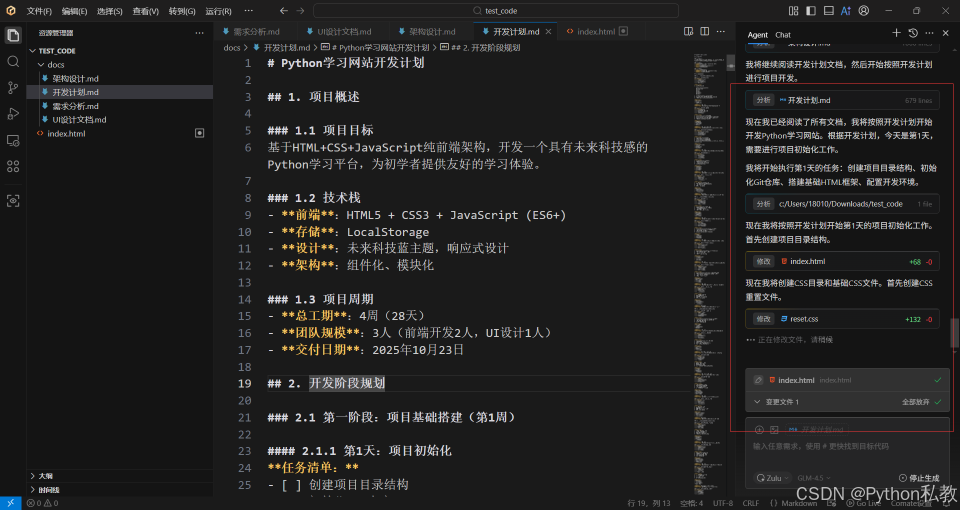Click 全部放弃 to discard all changes

[x=915, y=402]
